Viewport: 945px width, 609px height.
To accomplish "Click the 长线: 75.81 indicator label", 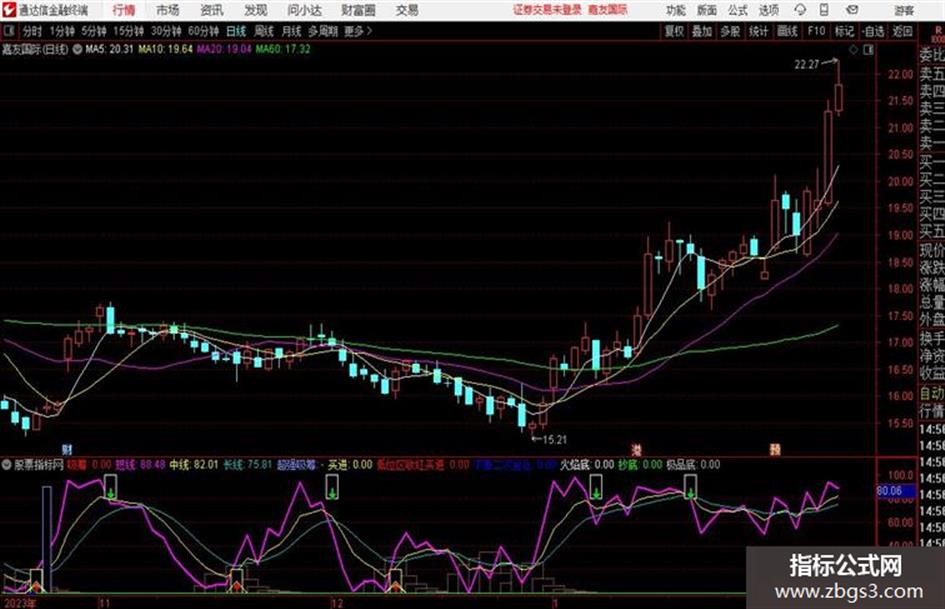I will pos(248,465).
